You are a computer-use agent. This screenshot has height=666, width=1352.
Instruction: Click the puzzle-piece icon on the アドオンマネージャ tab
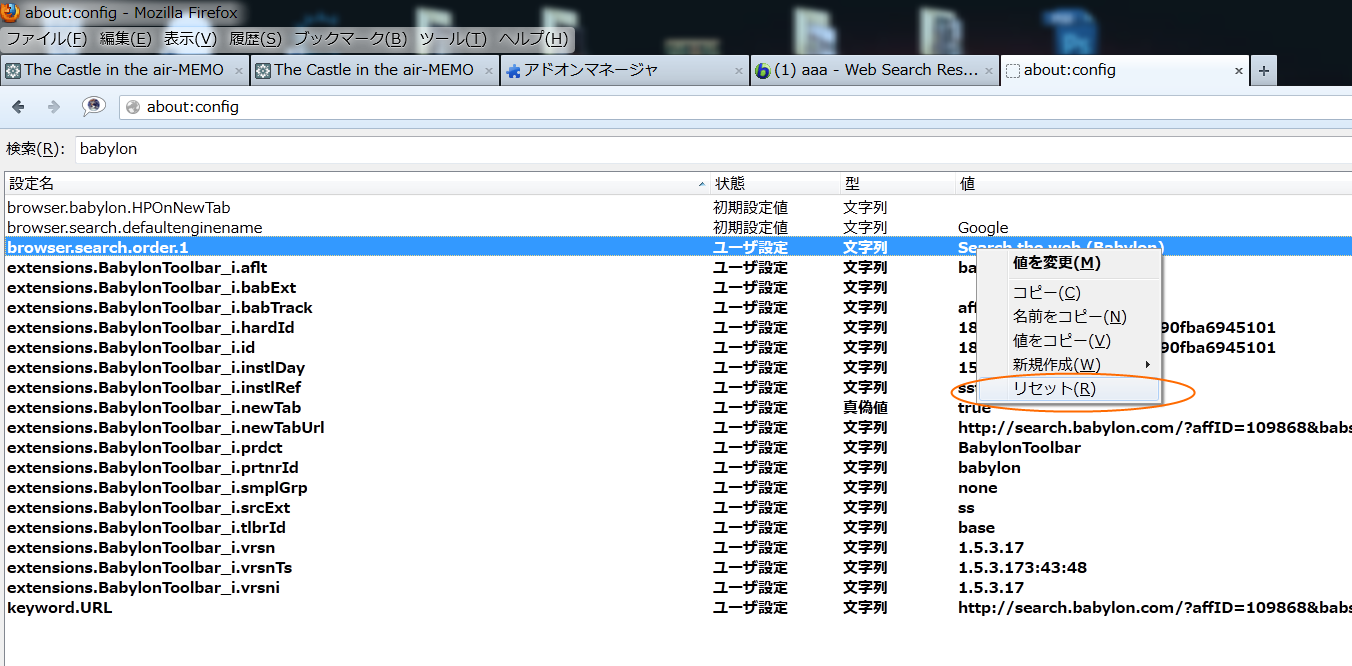point(514,70)
